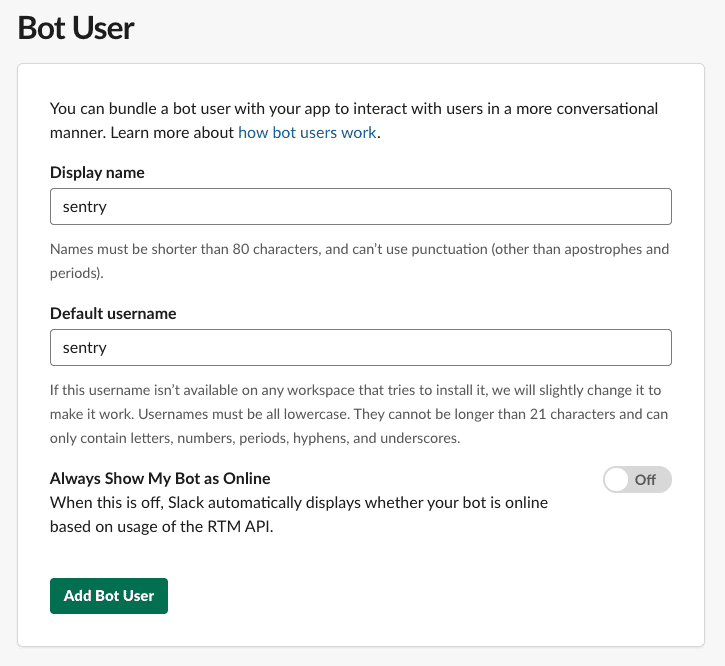Click the 'Always Show My Bot as Online' label
Viewport: 725px width, 666px height.
pyautogui.click(x=160, y=478)
